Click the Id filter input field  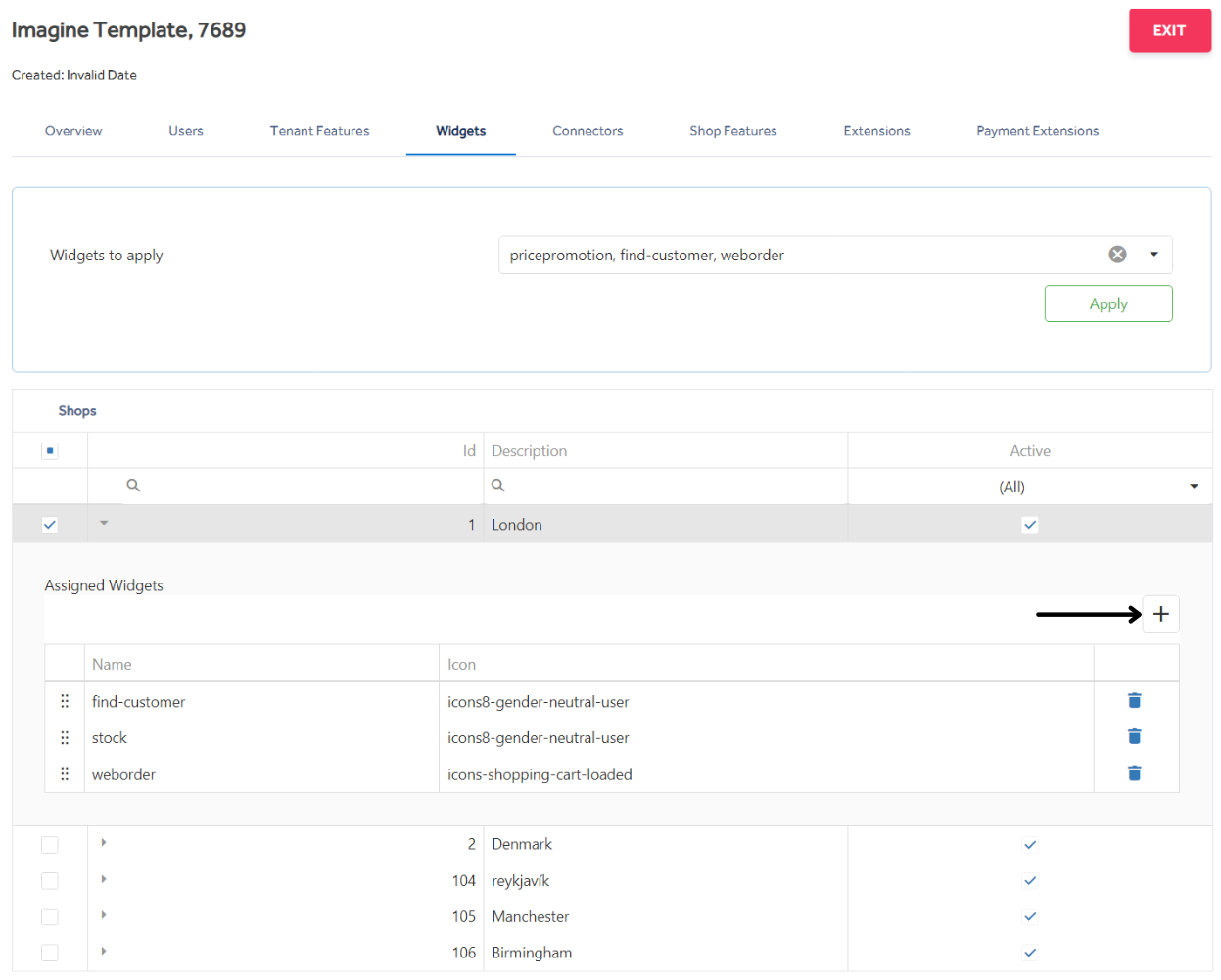coord(286,486)
